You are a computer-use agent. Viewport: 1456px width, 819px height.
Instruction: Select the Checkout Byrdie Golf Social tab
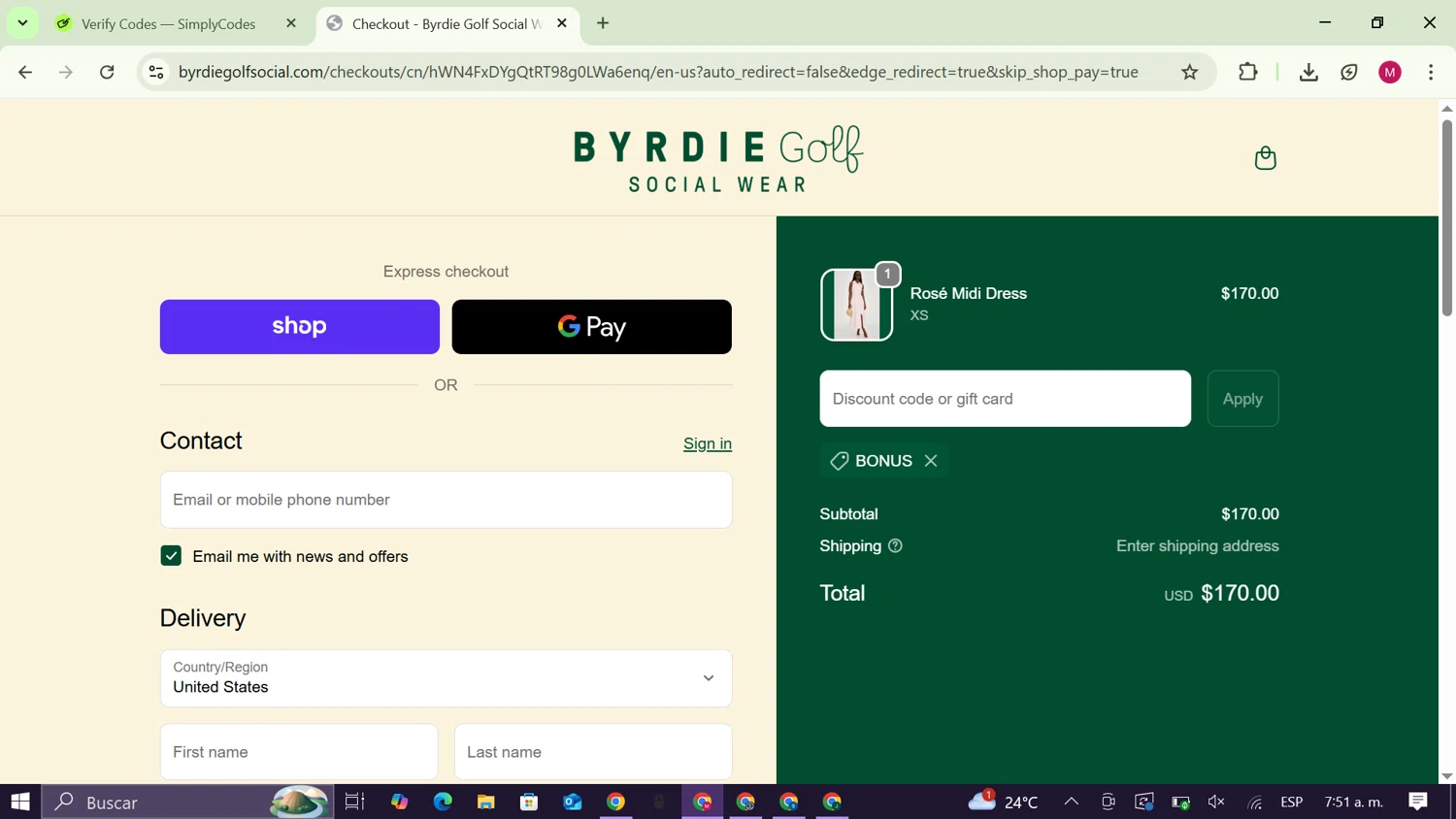point(448,23)
